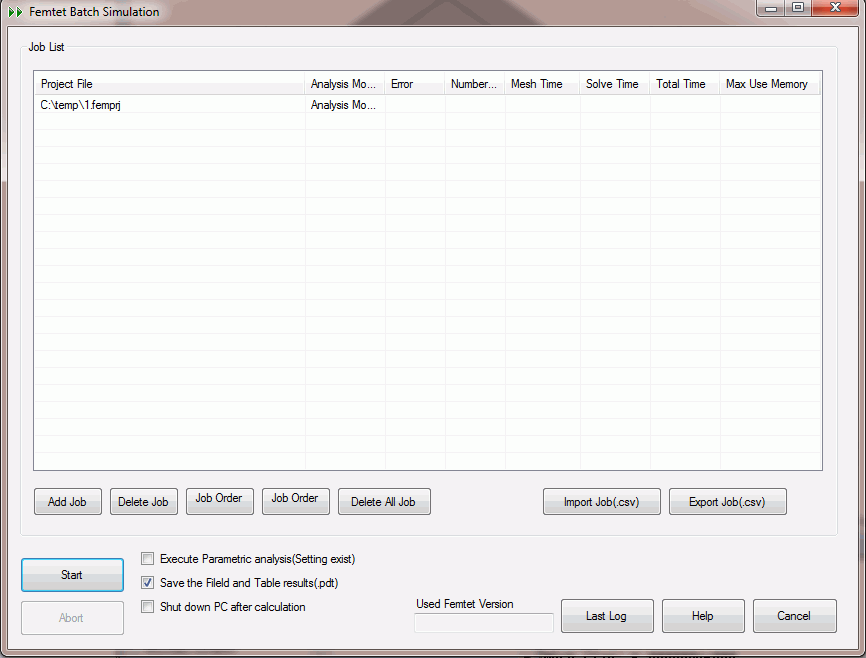This screenshot has height=658, width=866.
Task: Click the Total Time column header
Action: point(684,84)
